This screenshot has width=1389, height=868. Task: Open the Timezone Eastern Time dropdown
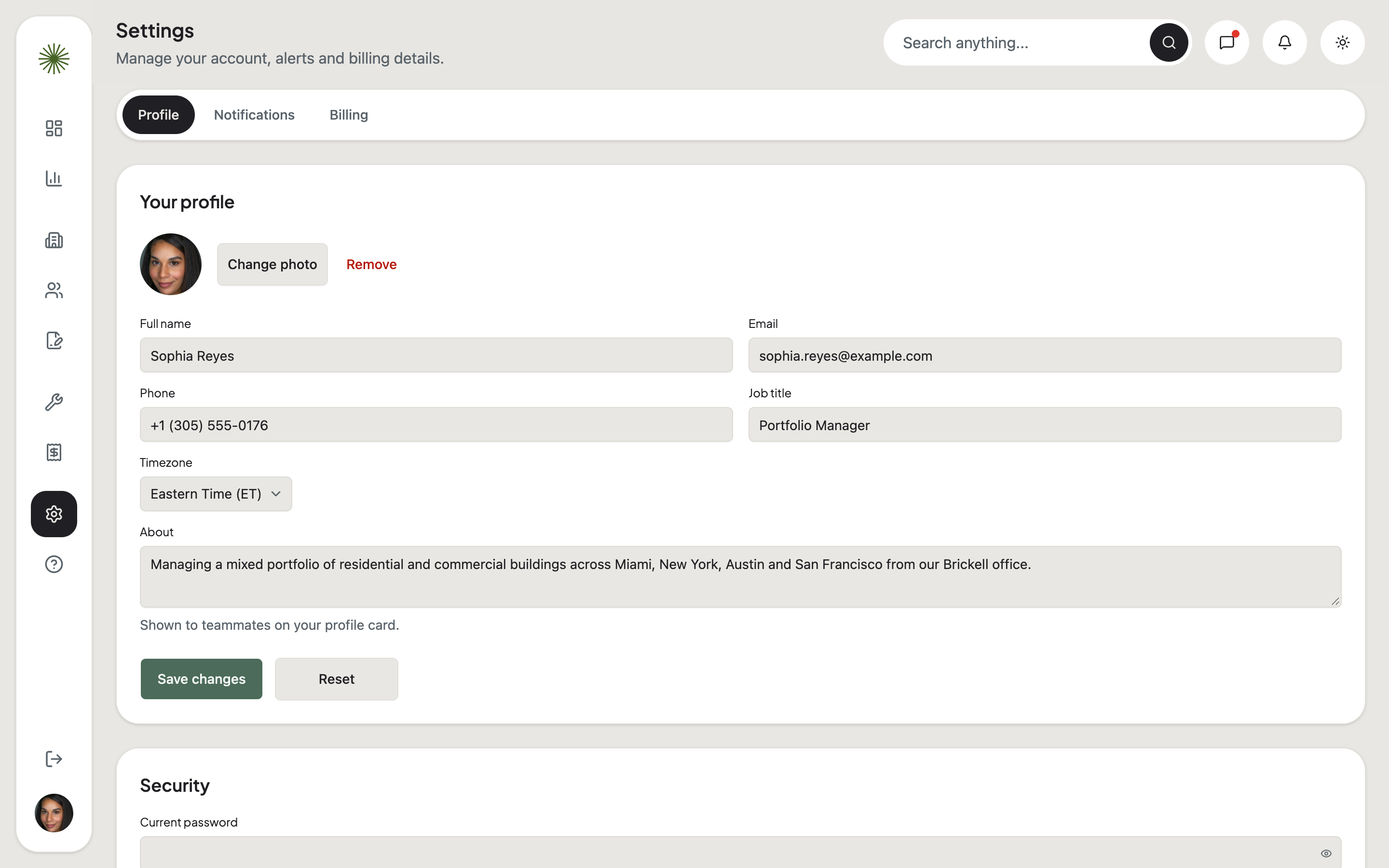[x=216, y=494]
